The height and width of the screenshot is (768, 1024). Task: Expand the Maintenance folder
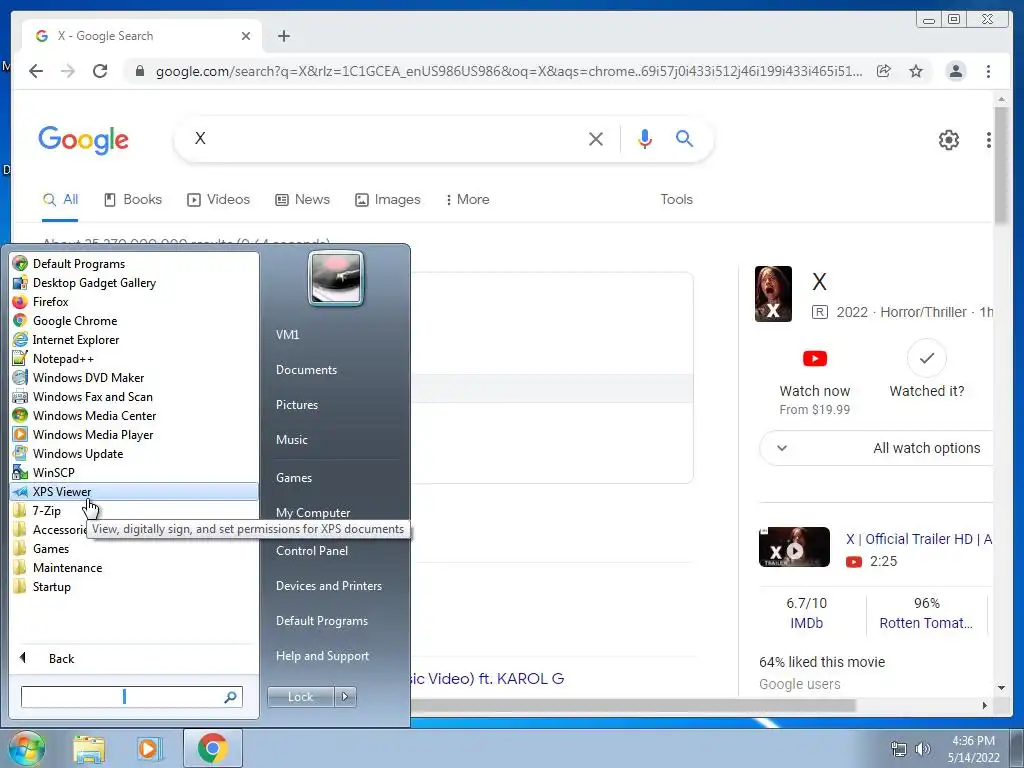click(134, 568)
